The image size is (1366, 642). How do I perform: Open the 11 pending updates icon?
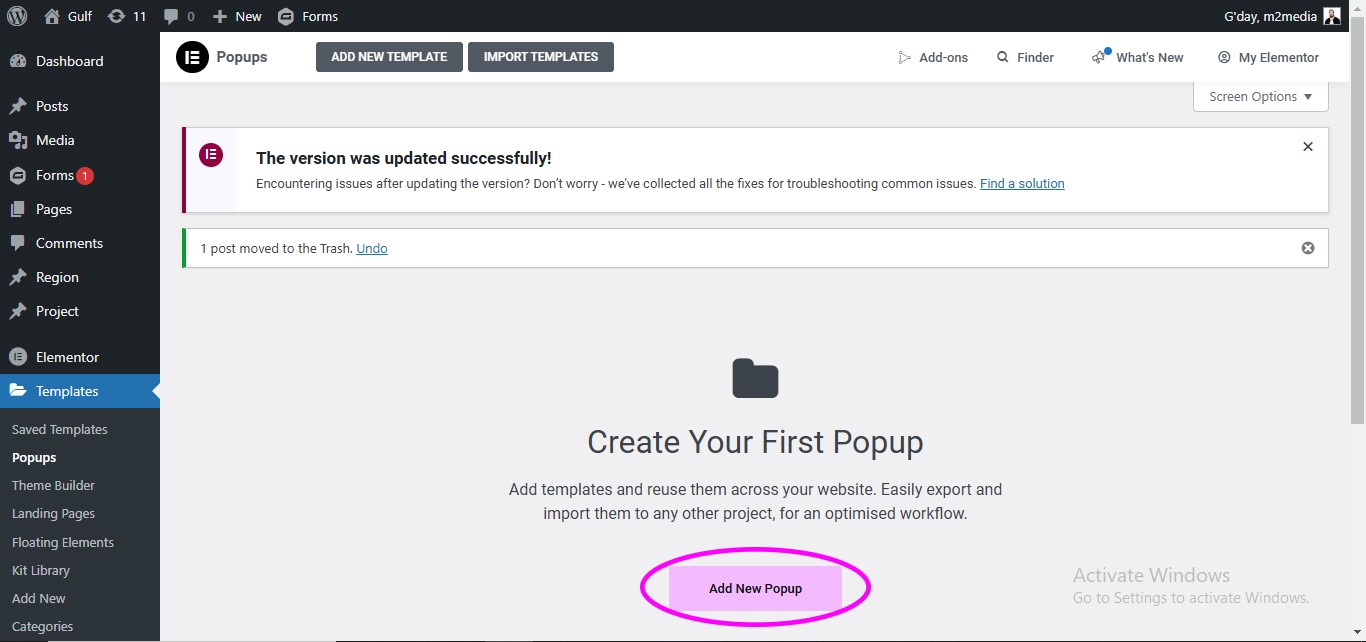pyautogui.click(x=127, y=16)
